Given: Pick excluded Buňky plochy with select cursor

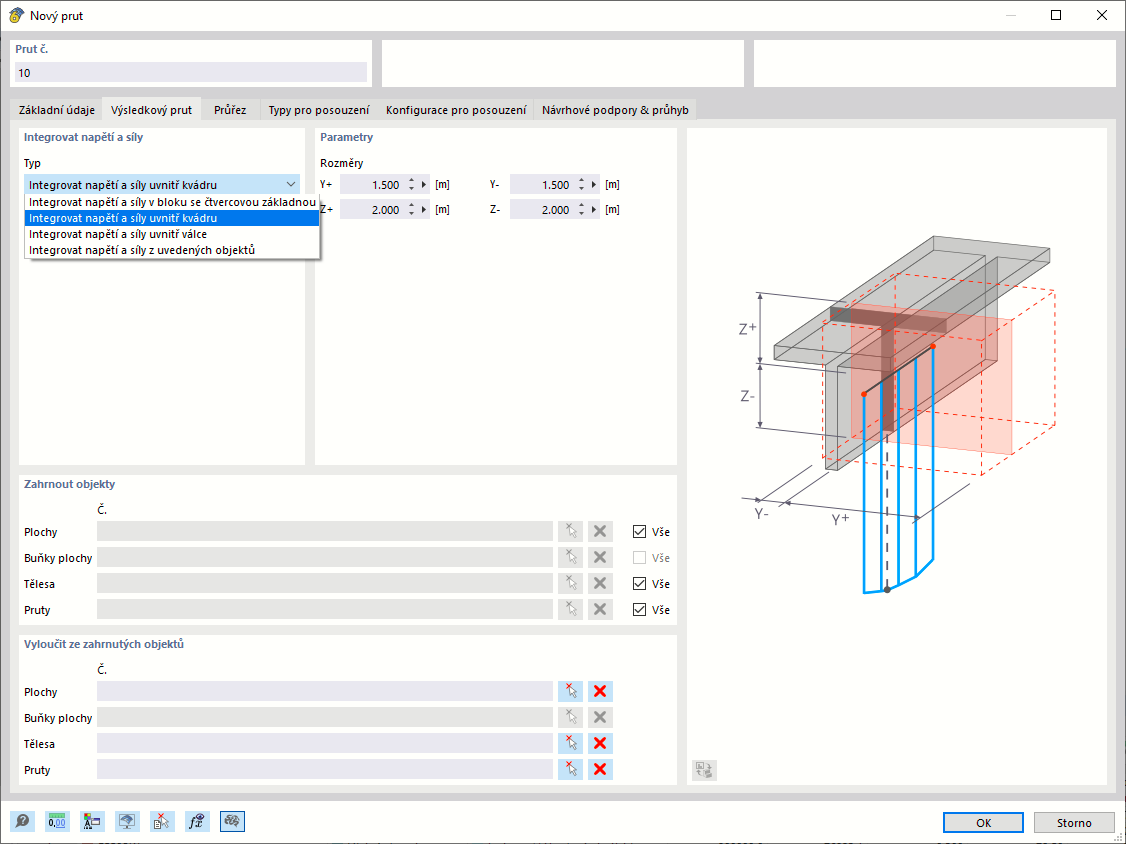Looking at the screenshot, I should (x=571, y=718).
